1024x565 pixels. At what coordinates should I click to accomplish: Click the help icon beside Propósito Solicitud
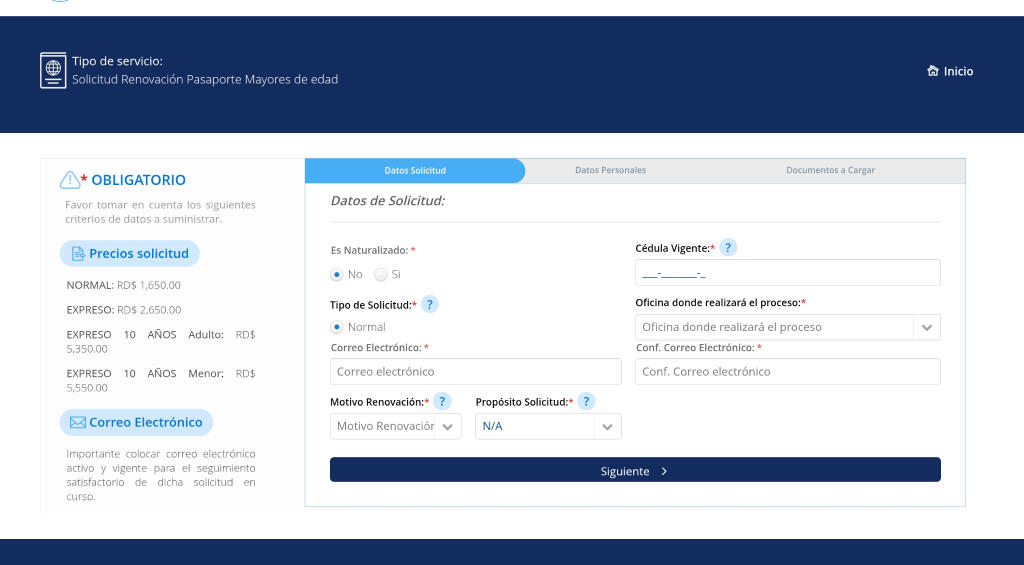(x=586, y=401)
